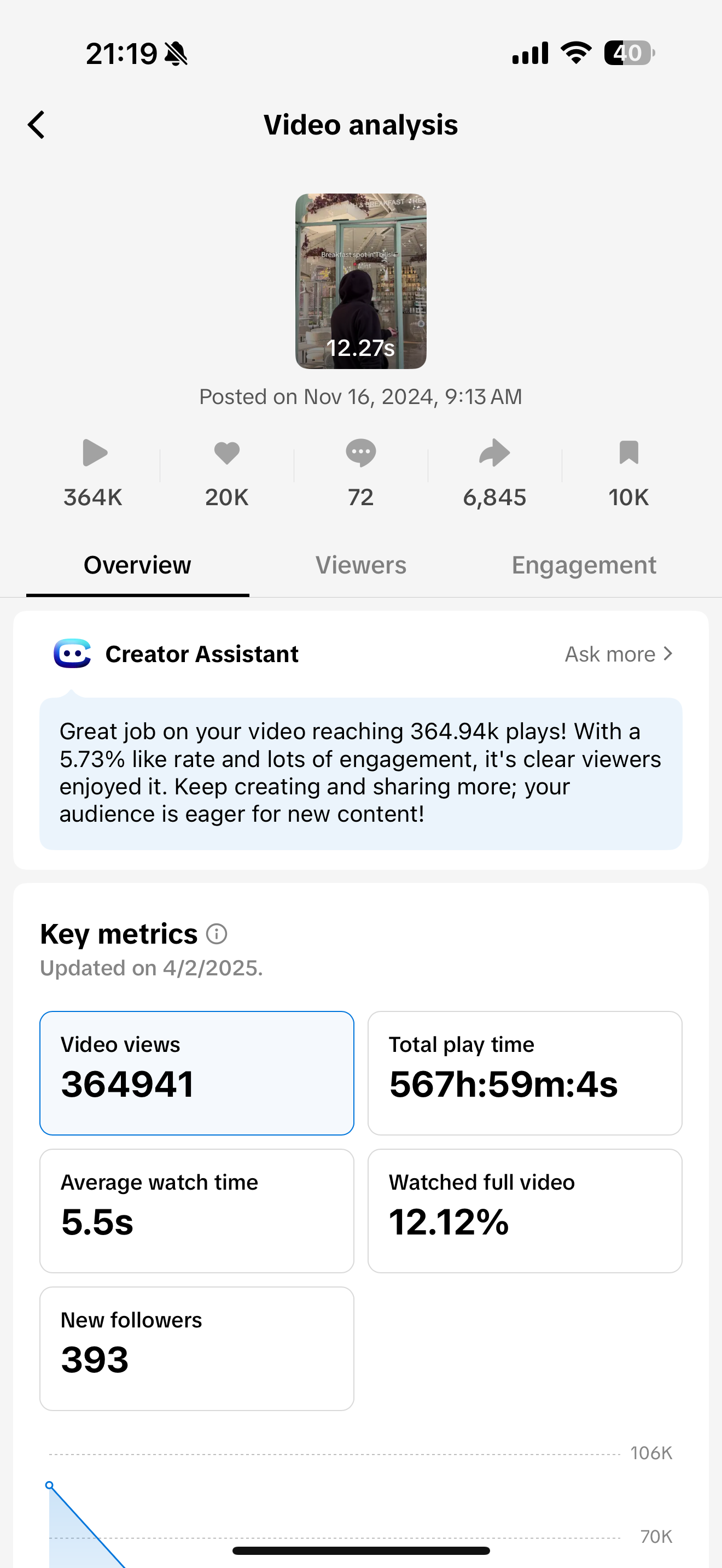Image resolution: width=722 pixels, height=1568 pixels.
Task: Select the Video views metric card
Action: [x=196, y=1073]
